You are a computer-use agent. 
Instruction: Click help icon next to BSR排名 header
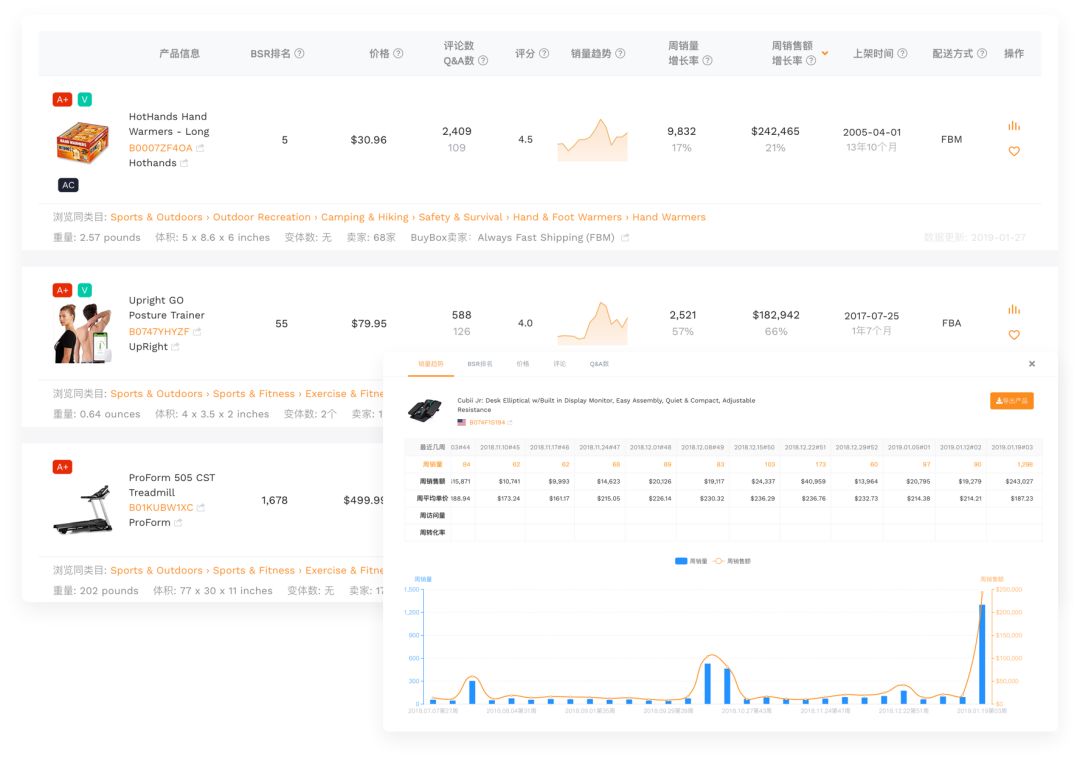(299, 54)
